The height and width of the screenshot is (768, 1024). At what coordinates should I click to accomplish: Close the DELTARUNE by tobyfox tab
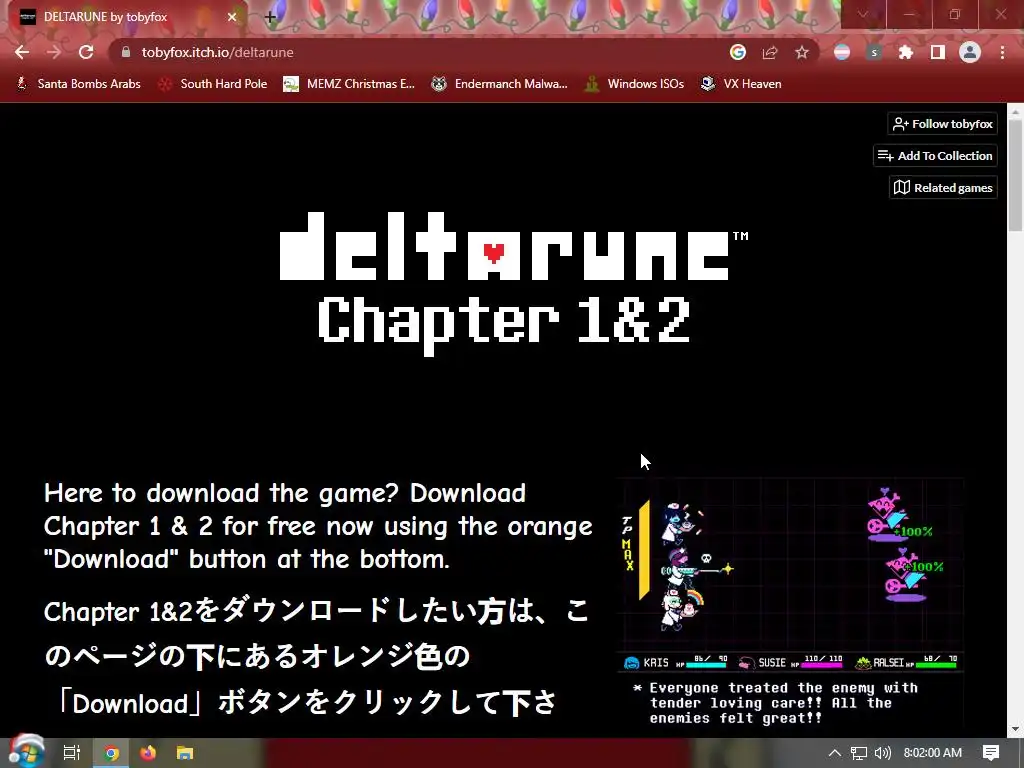(232, 17)
